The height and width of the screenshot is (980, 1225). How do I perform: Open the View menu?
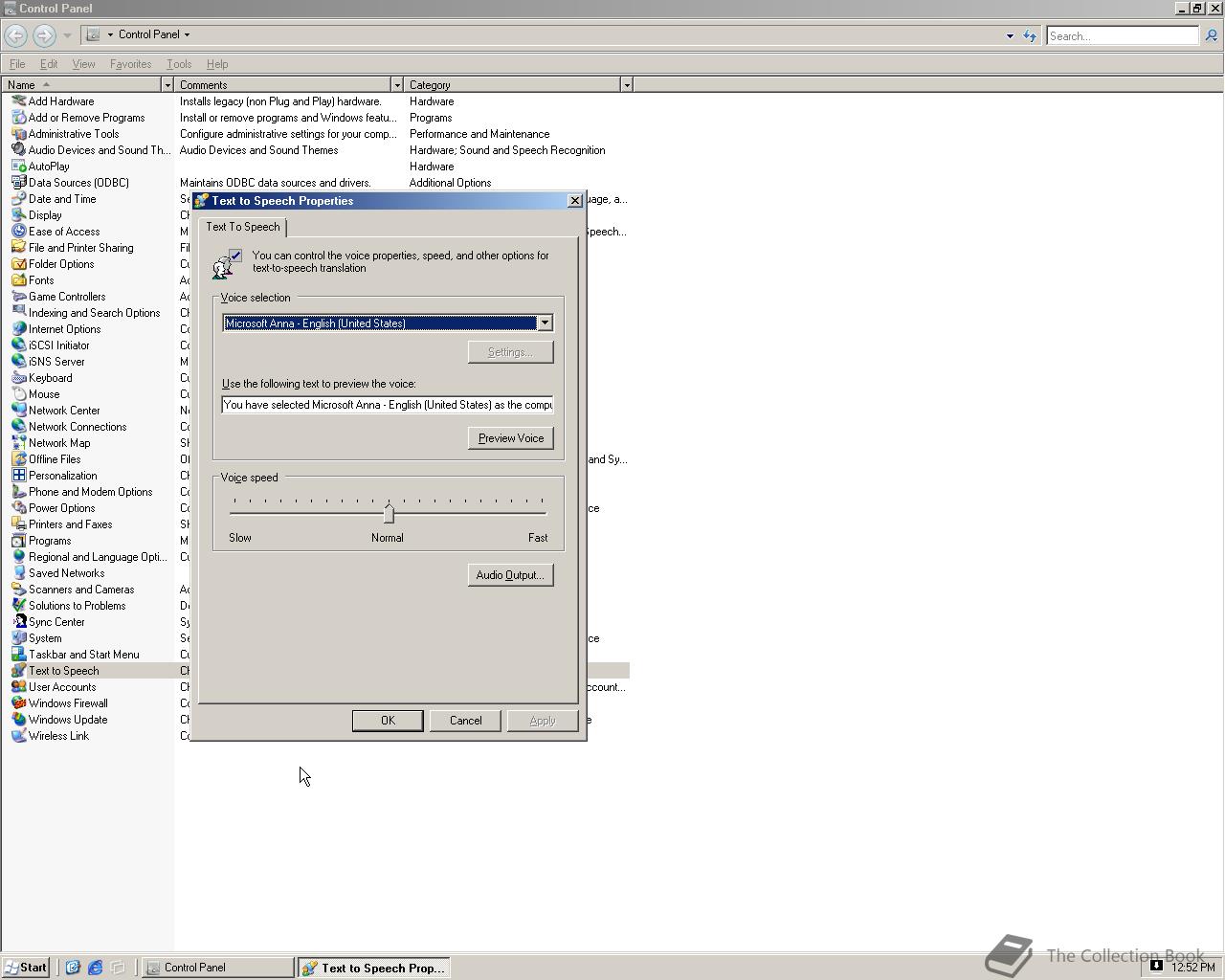coord(83,64)
